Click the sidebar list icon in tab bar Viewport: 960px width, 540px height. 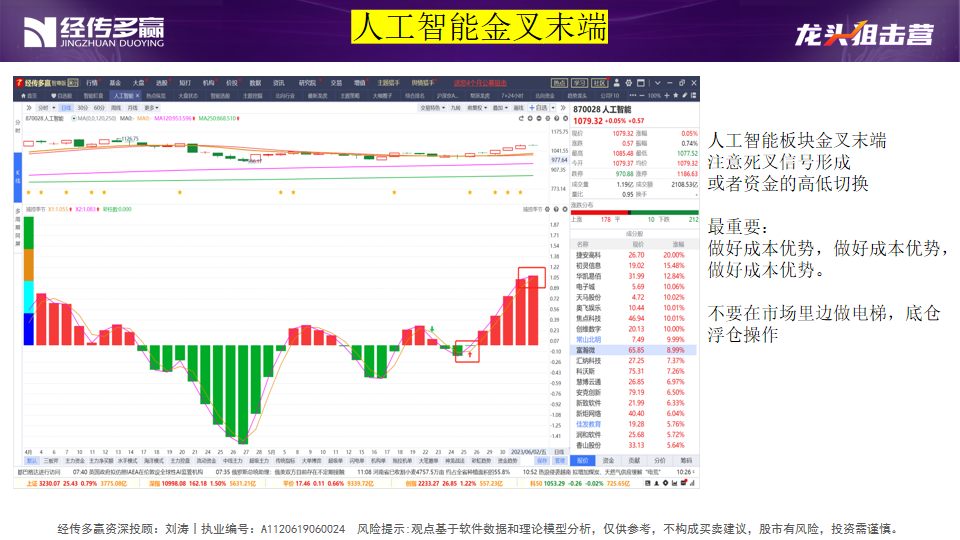pyautogui.click(x=693, y=96)
